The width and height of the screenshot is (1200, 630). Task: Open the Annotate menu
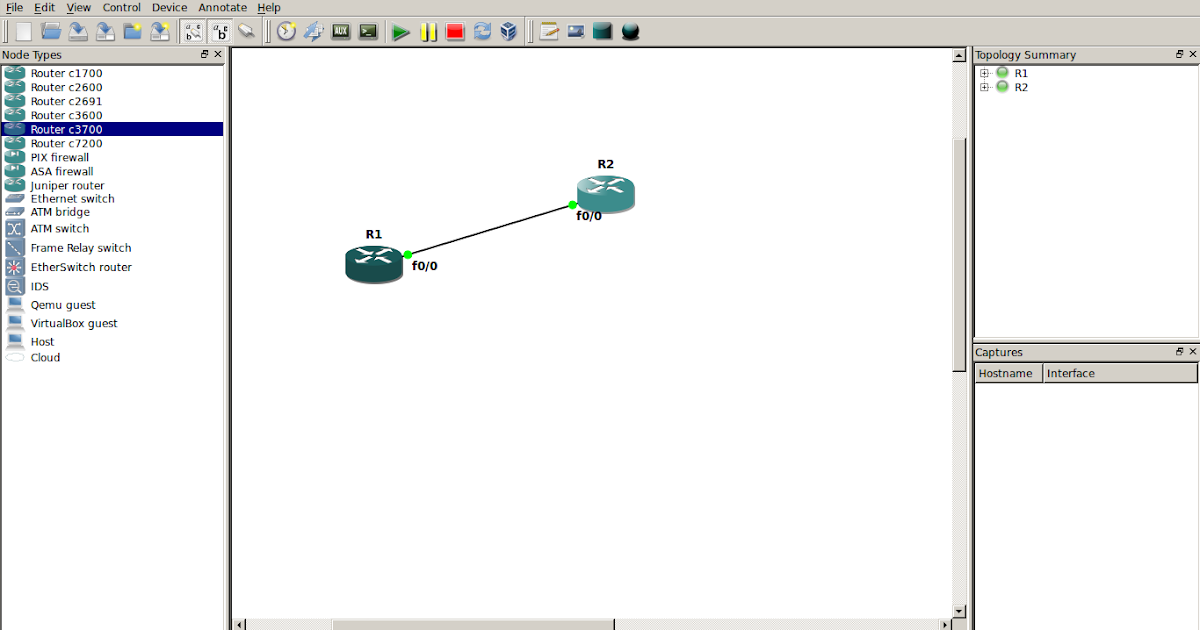[x=222, y=7]
